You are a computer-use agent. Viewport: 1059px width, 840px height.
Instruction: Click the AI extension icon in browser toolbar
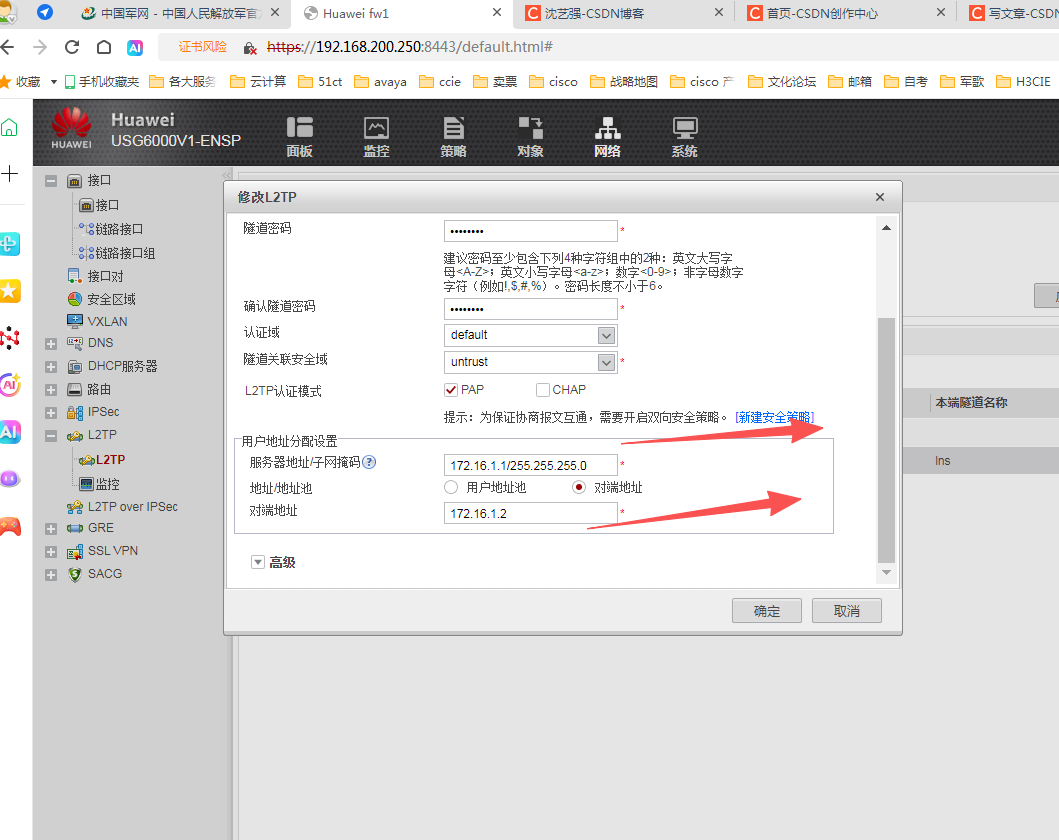(x=133, y=46)
